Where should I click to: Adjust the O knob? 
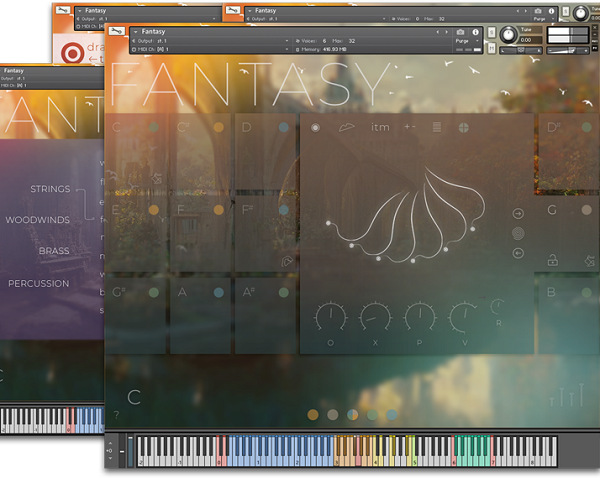(x=331, y=316)
